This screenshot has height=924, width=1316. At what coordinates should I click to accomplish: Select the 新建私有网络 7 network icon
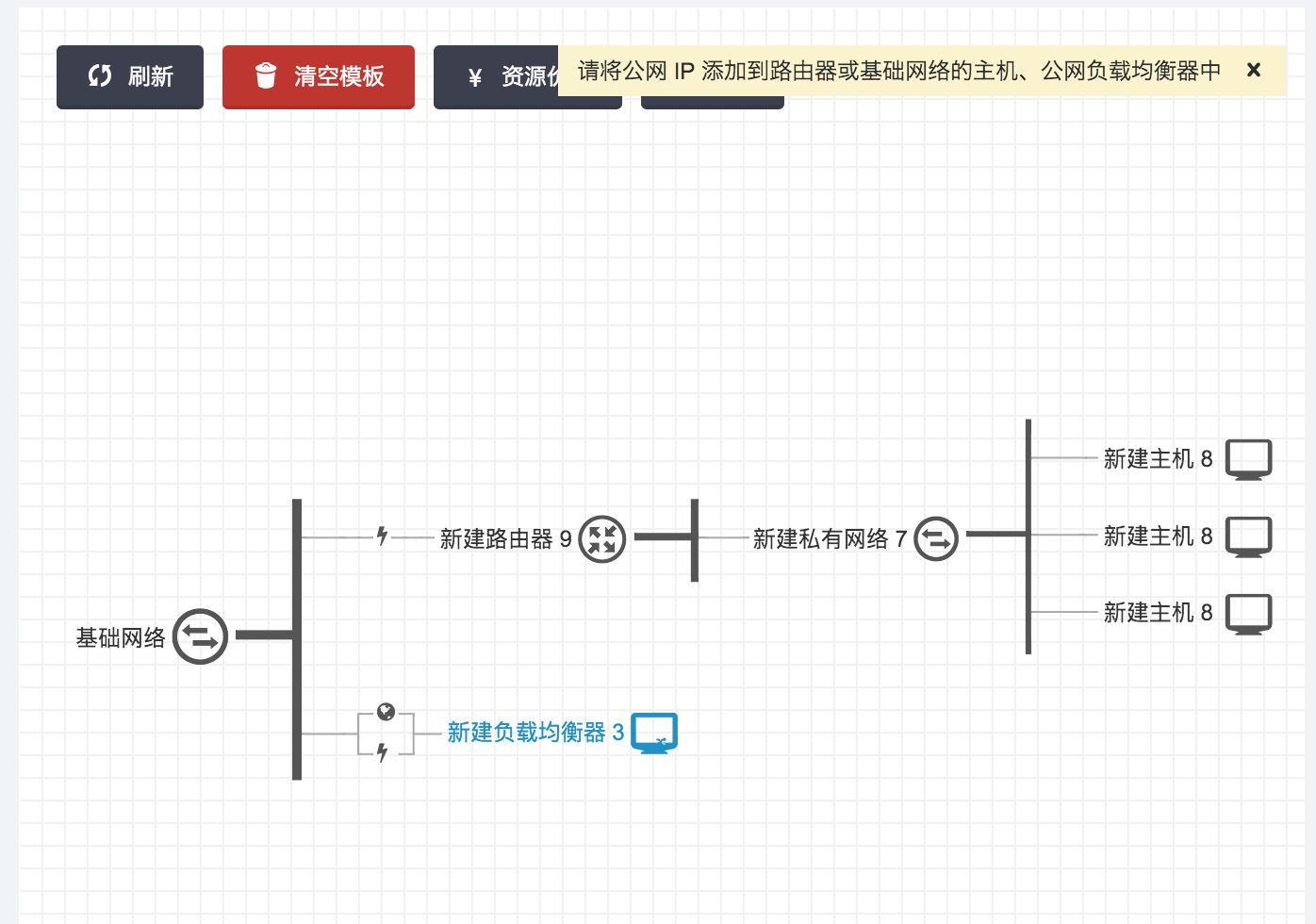[935, 539]
